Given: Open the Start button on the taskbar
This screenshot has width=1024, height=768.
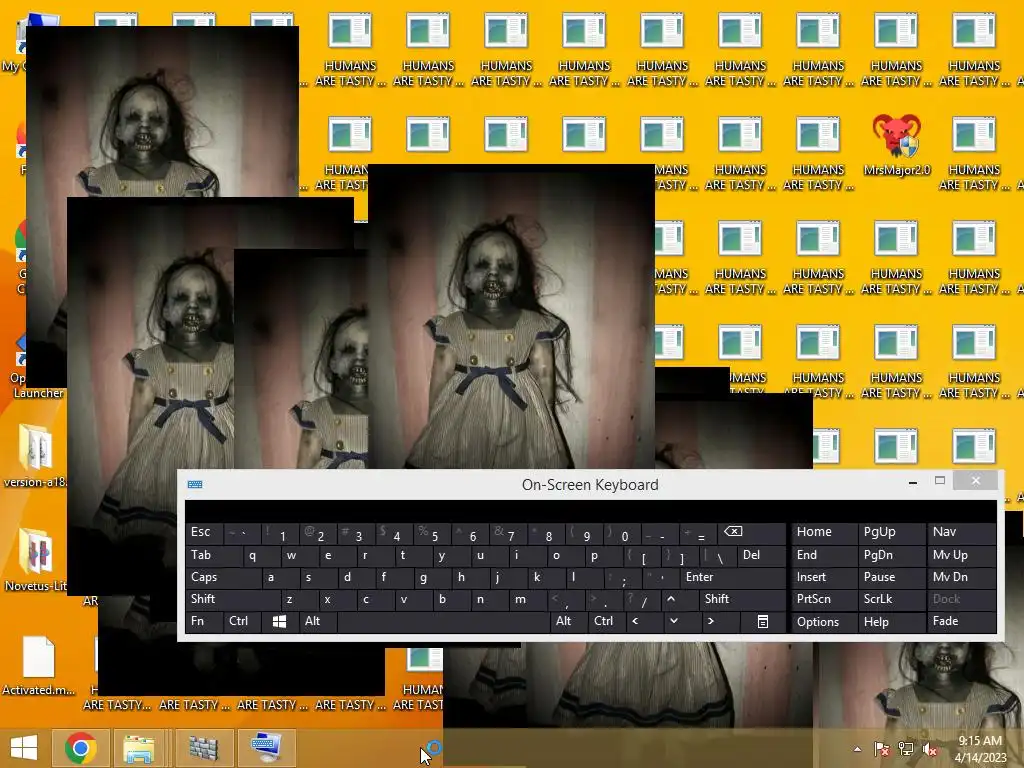Looking at the screenshot, I should [24, 748].
